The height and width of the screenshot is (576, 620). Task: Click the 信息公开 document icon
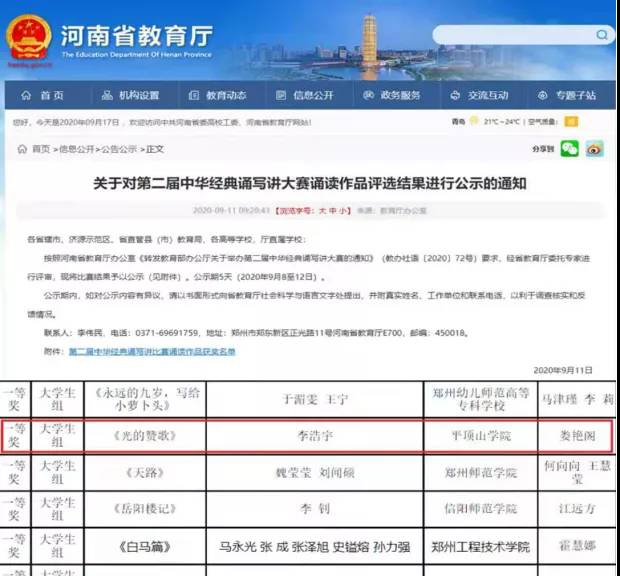(281, 95)
